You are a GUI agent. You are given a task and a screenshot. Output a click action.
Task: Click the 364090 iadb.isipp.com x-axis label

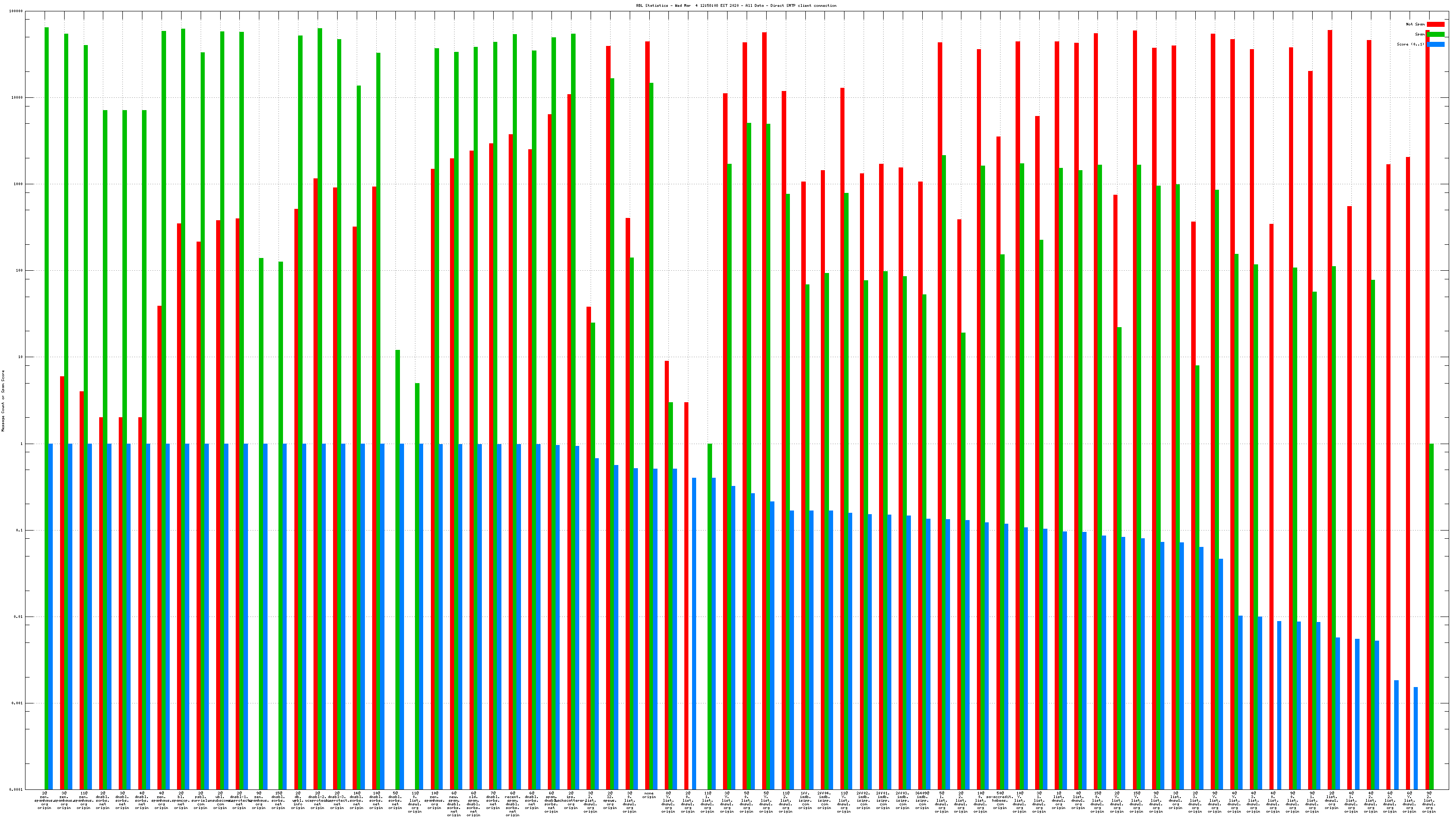point(922,800)
